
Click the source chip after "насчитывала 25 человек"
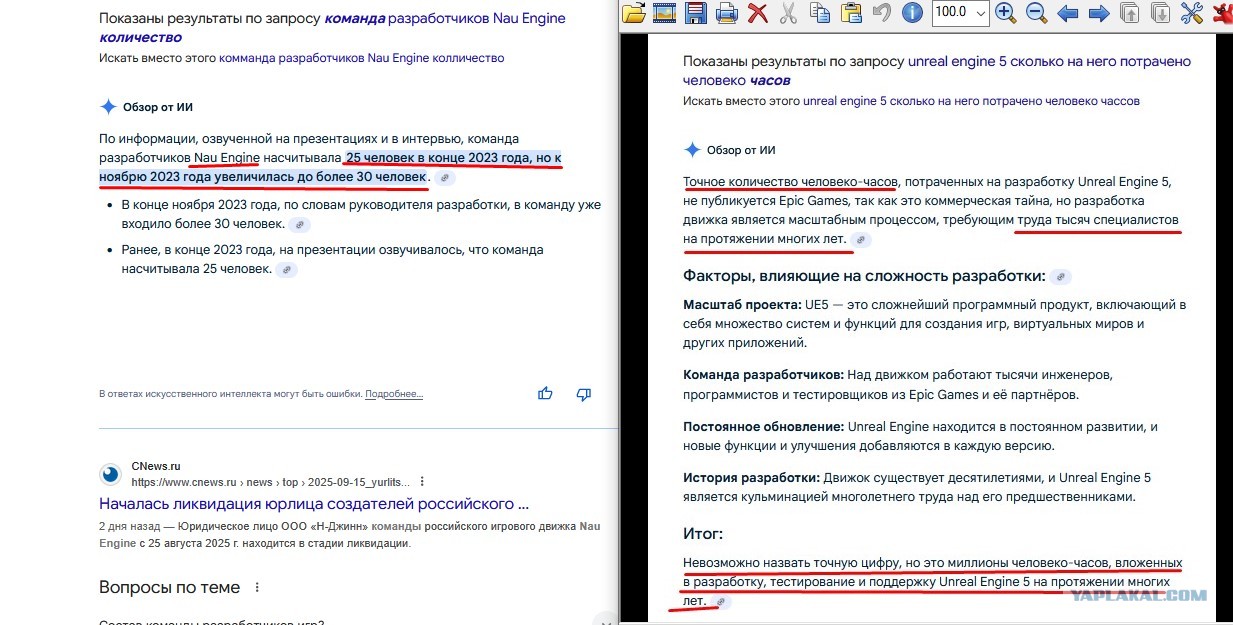(x=287, y=270)
